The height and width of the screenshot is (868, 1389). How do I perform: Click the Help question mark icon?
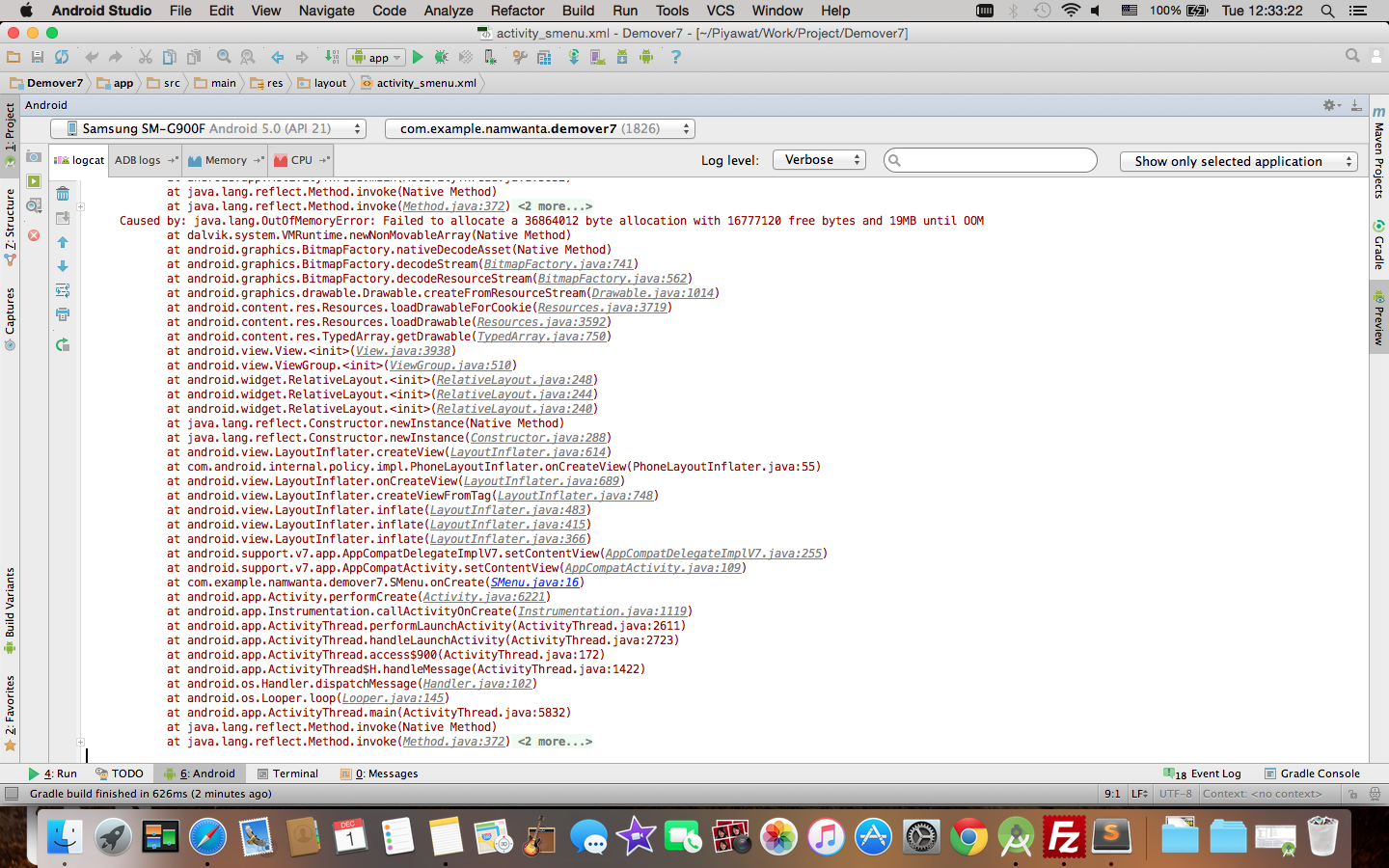point(675,57)
